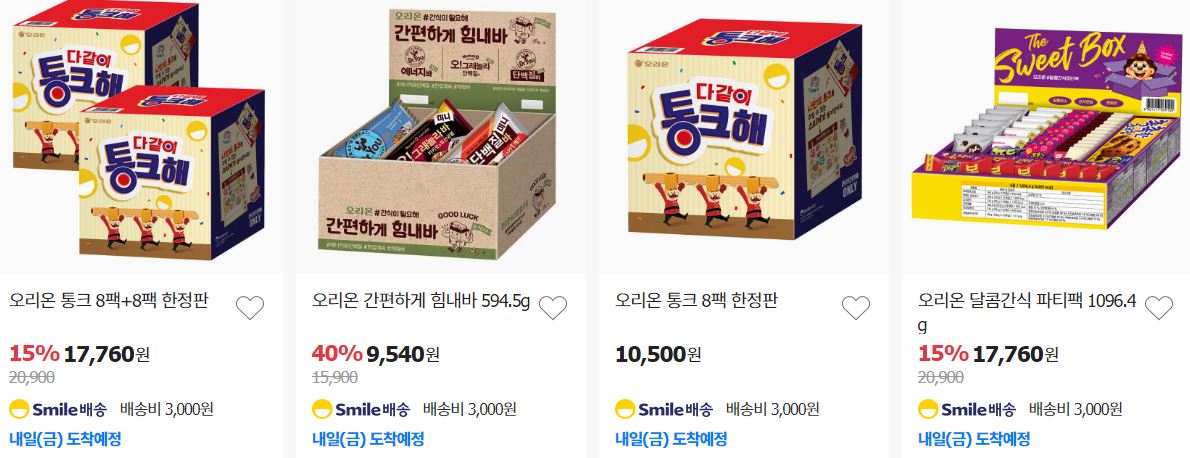Click Smile배송 badge for 10,500원 product
Viewport: 1190px width, 458px height.
[664, 409]
